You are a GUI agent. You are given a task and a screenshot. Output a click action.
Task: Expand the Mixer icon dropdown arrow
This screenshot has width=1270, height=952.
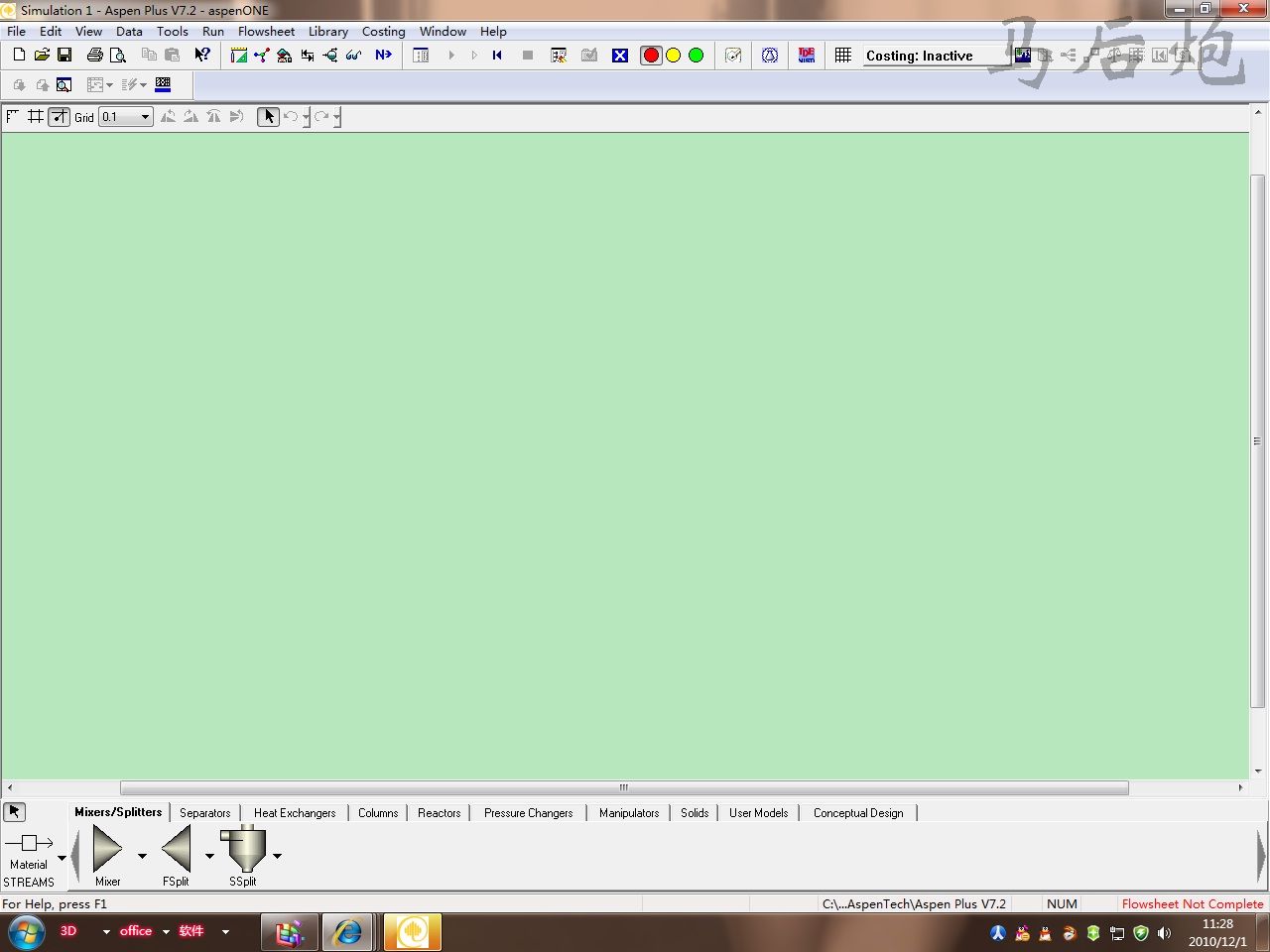coord(142,856)
